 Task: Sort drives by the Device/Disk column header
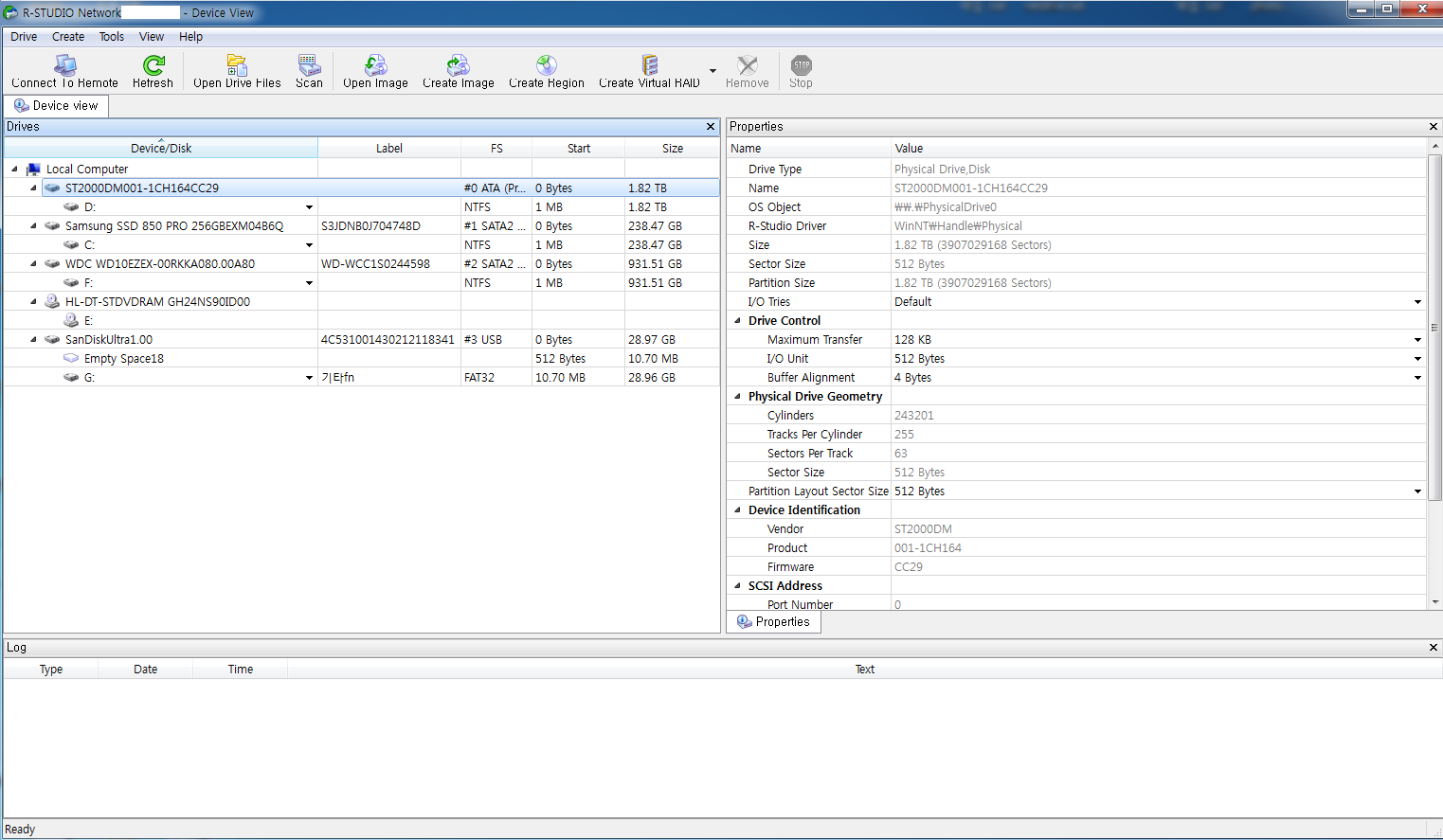pyautogui.click(x=161, y=149)
